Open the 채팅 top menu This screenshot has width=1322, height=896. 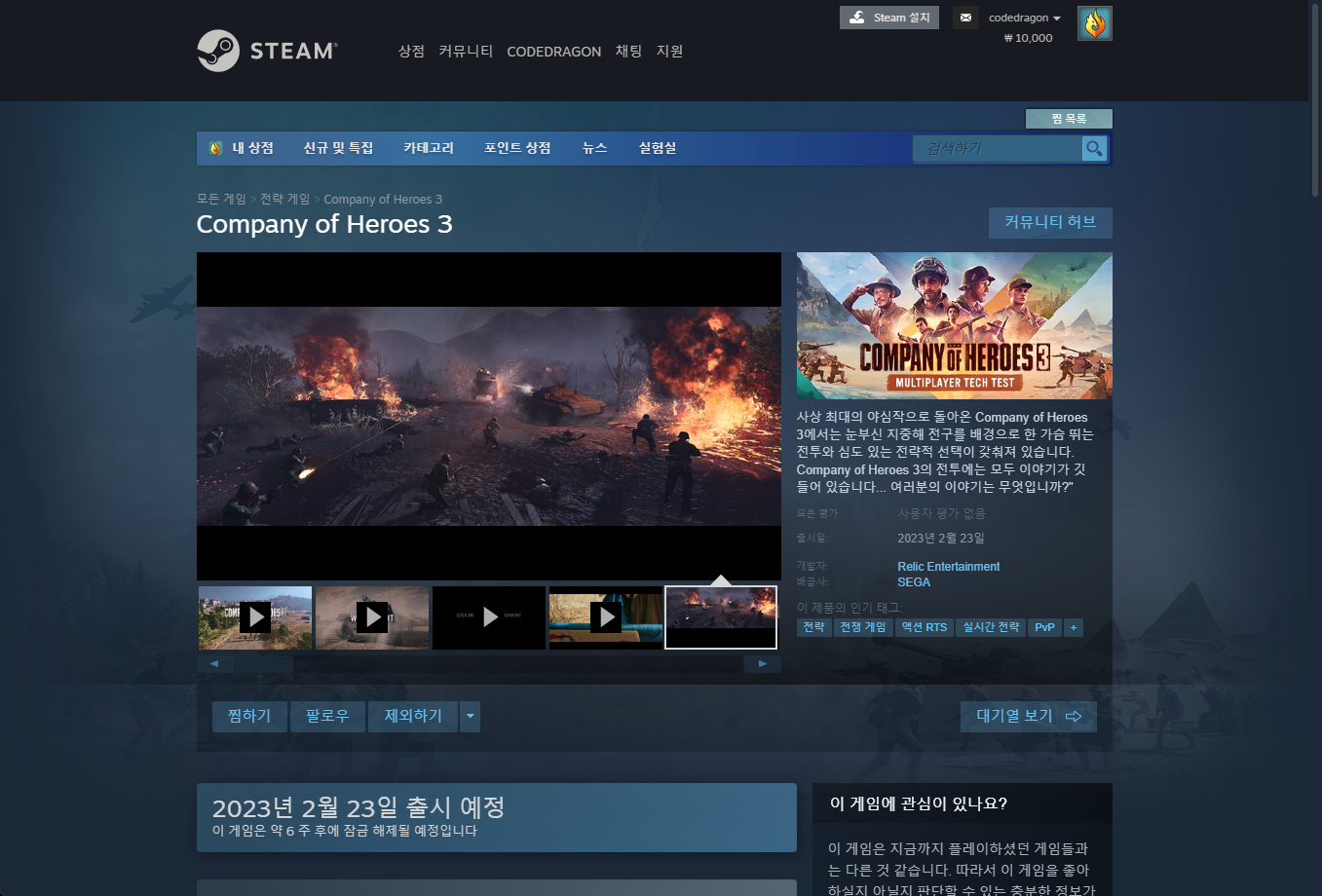pos(628,51)
